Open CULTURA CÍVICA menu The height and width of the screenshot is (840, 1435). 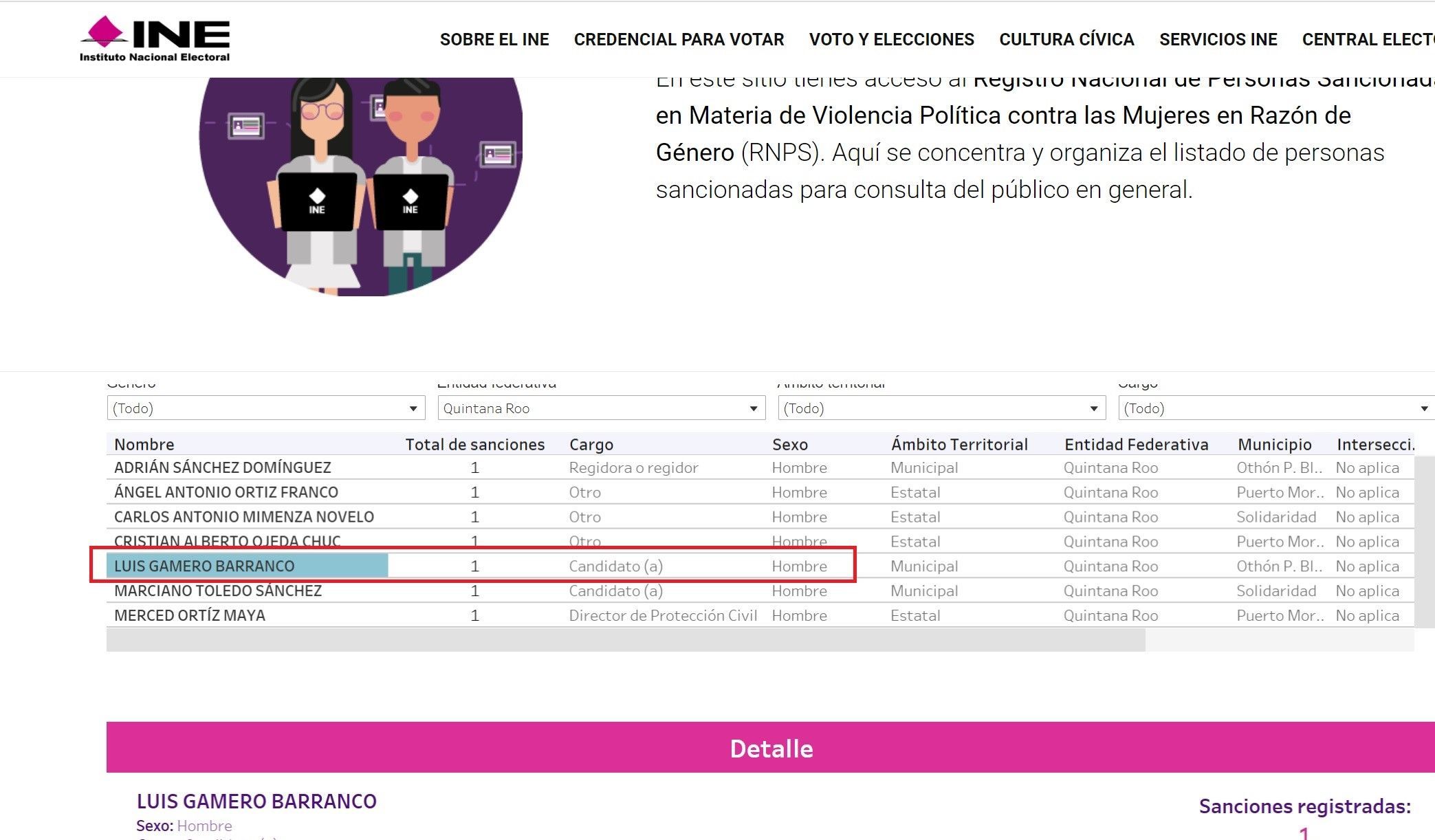1066,39
